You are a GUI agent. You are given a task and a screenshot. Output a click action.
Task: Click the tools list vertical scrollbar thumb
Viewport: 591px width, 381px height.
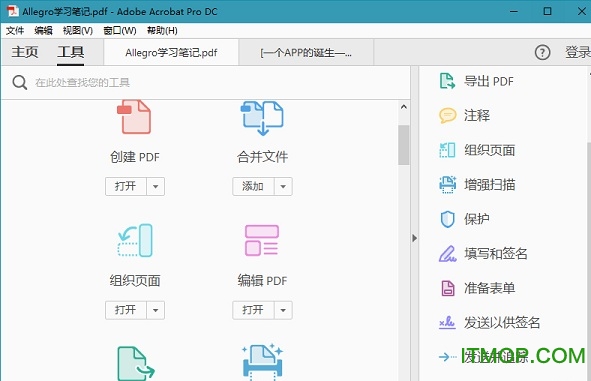coord(404,145)
